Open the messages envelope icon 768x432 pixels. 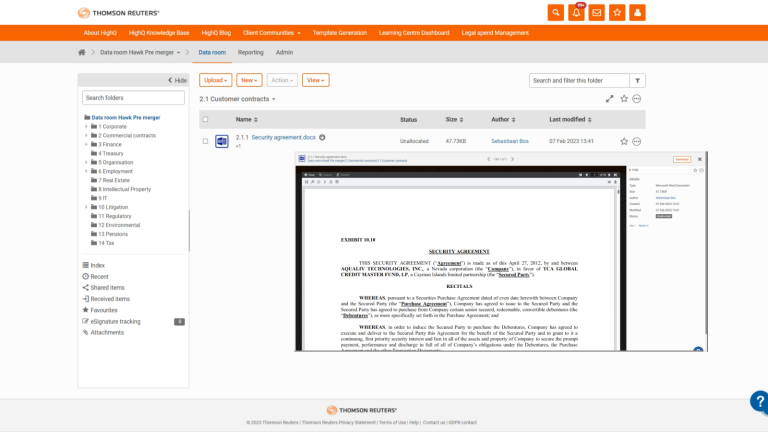click(x=597, y=12)
